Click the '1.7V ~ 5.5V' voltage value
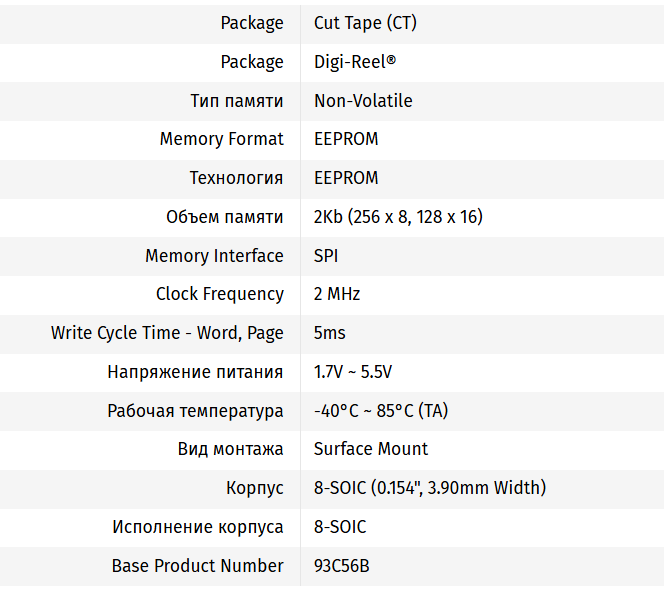Viewport: 664px width, 603px height. pyautogui.click(x=353, y=372)
